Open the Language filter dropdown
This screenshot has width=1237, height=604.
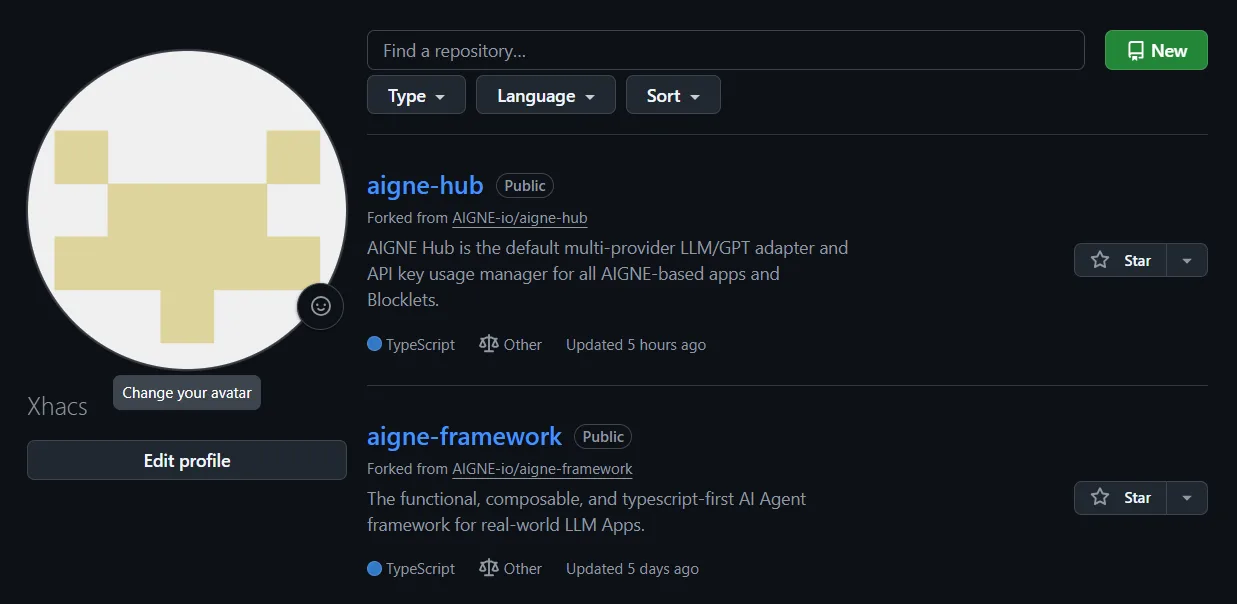546,95
